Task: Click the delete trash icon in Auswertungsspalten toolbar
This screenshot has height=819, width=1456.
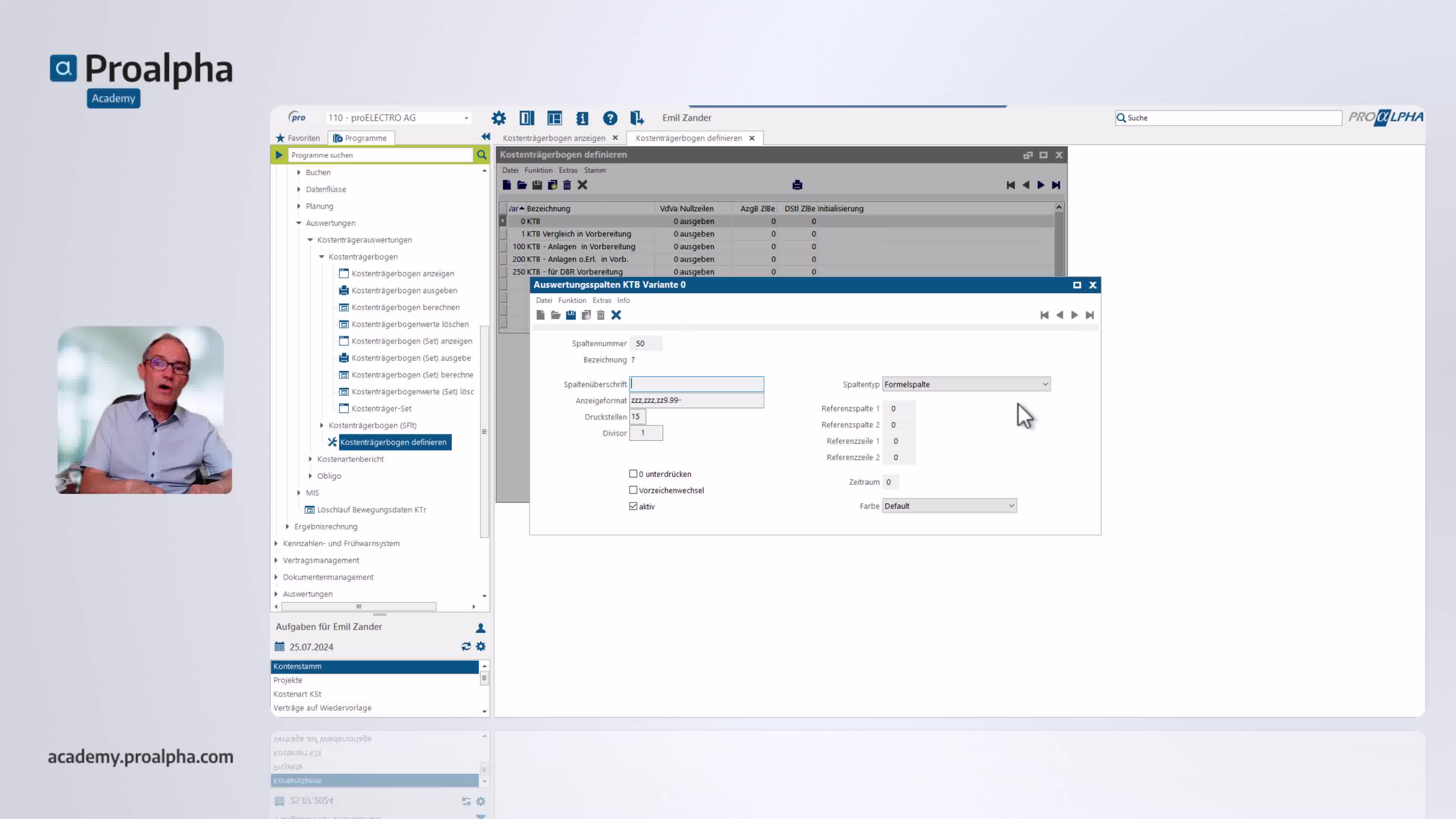Action: pyautogui.click(x=601, y=315)
